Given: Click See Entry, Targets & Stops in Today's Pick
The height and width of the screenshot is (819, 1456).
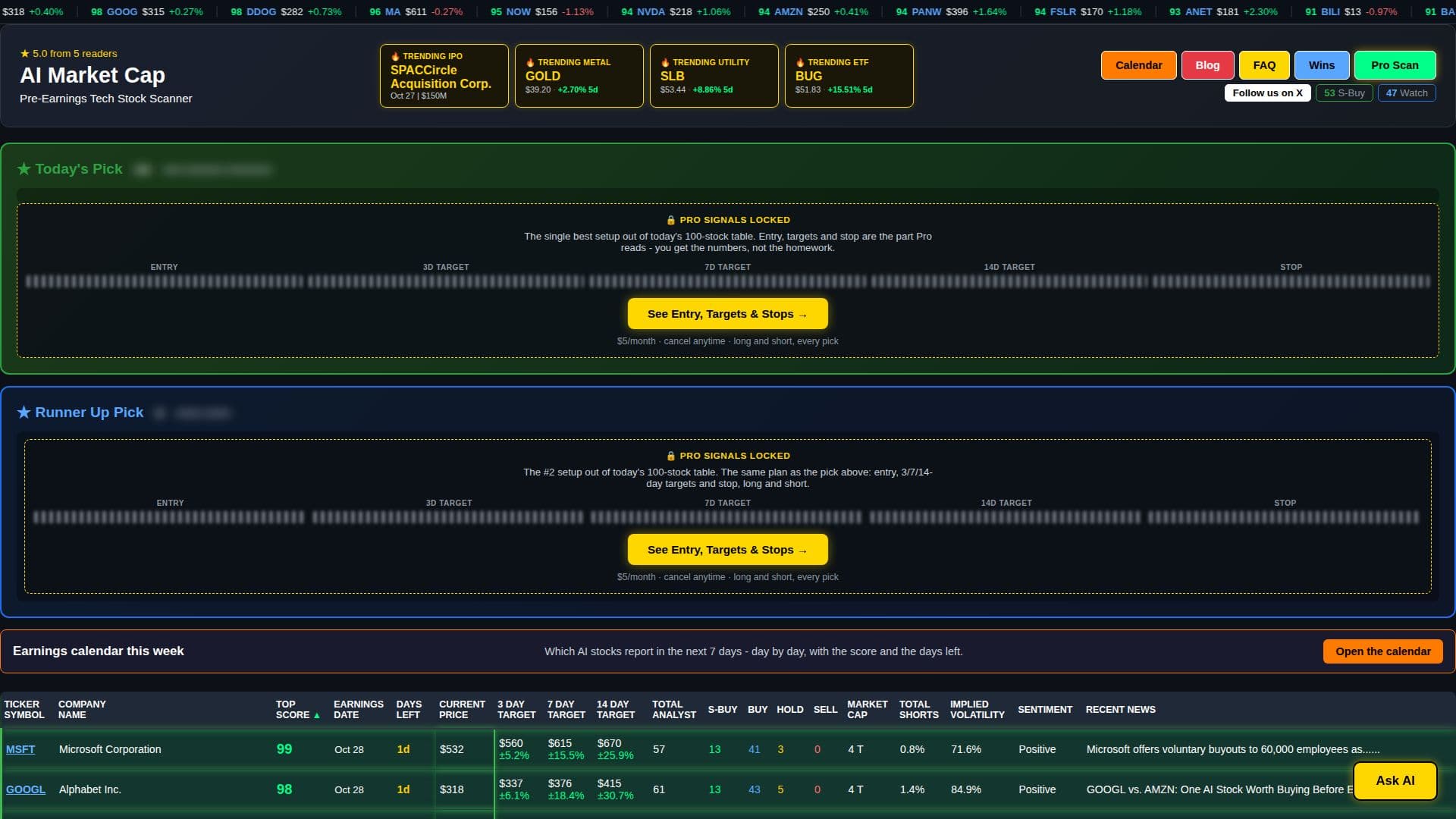Looking at the screenshot, I should click(x=727, y=314).
